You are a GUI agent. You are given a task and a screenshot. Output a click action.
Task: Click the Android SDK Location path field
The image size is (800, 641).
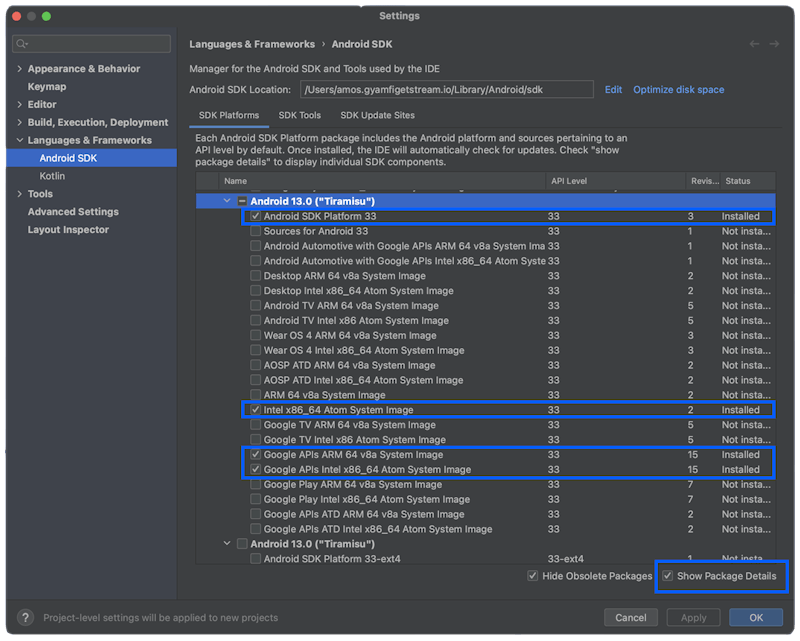tap(446, 90)
